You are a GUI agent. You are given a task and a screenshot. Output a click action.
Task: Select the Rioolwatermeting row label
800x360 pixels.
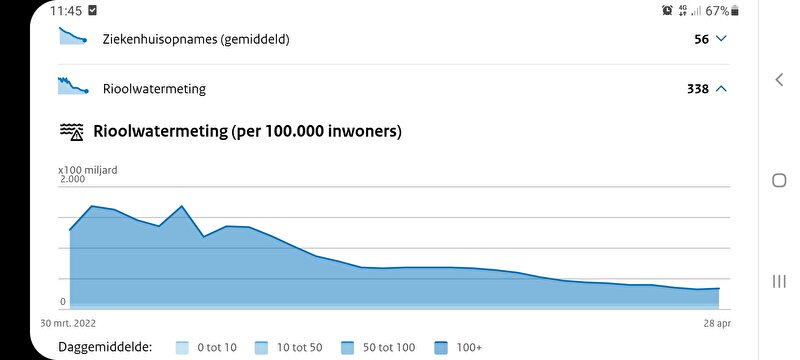[x=154, y=89]
